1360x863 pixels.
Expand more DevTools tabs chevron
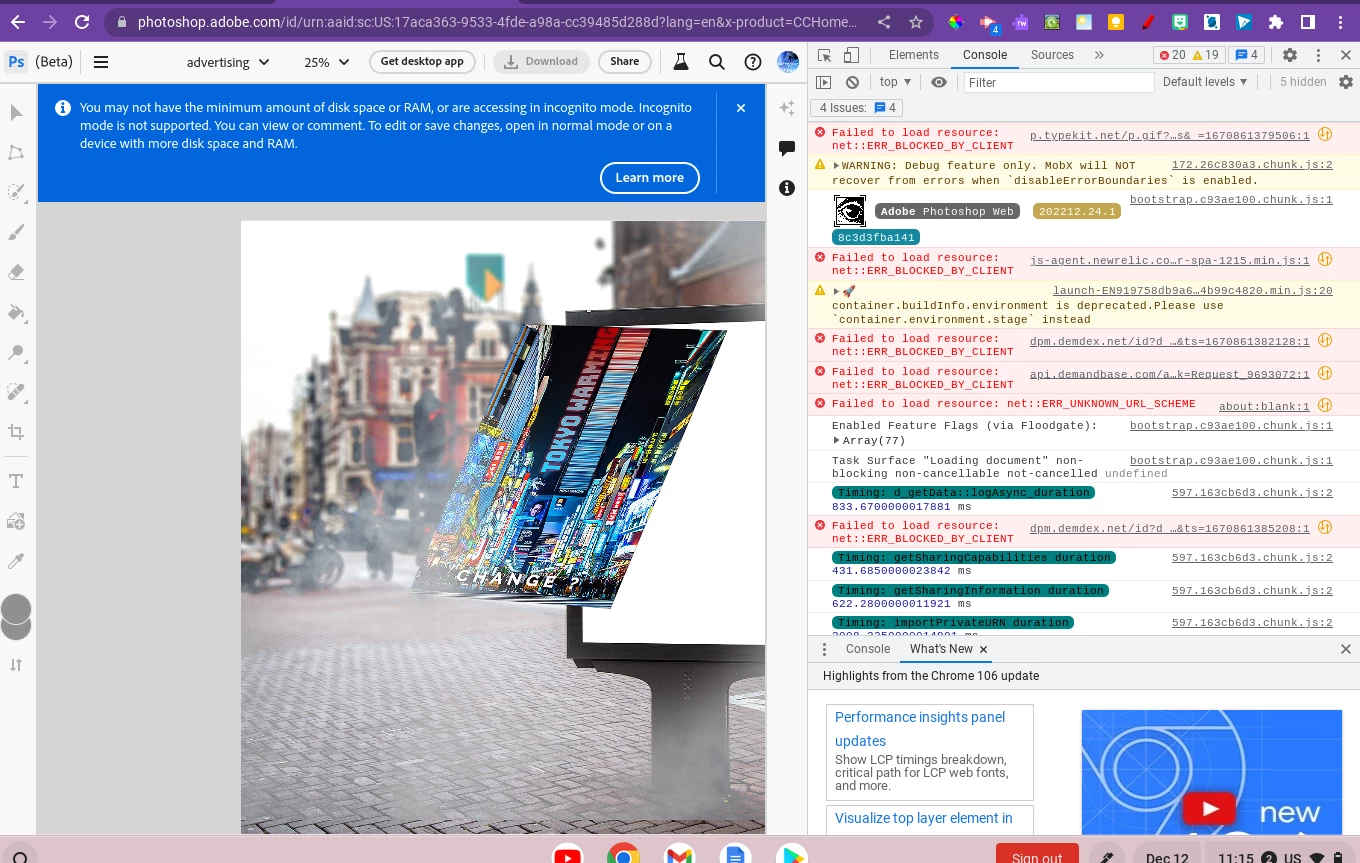pyautogui.click(x=1099, y=55)
